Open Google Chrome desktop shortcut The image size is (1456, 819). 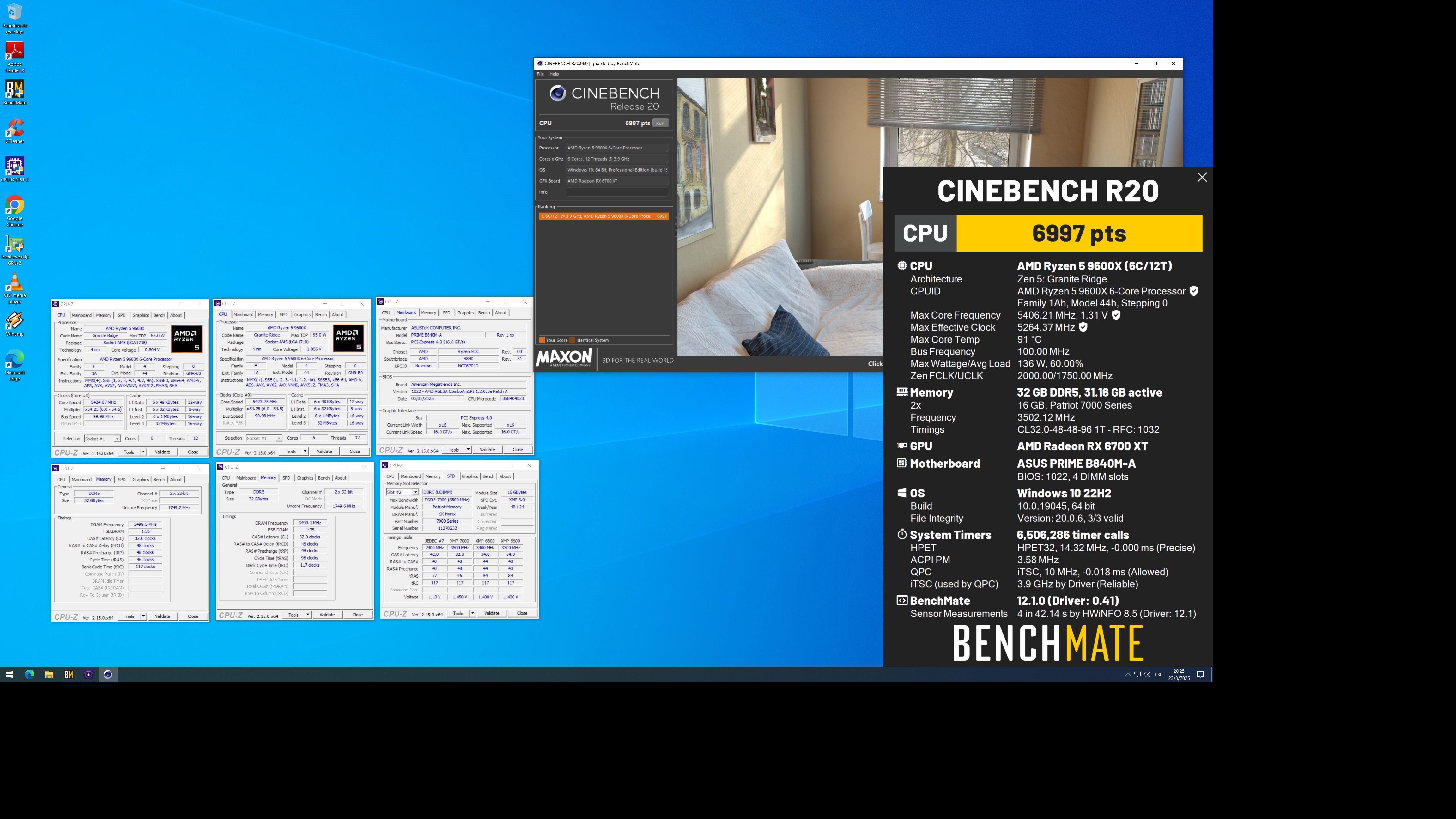(x=15, y=211)
